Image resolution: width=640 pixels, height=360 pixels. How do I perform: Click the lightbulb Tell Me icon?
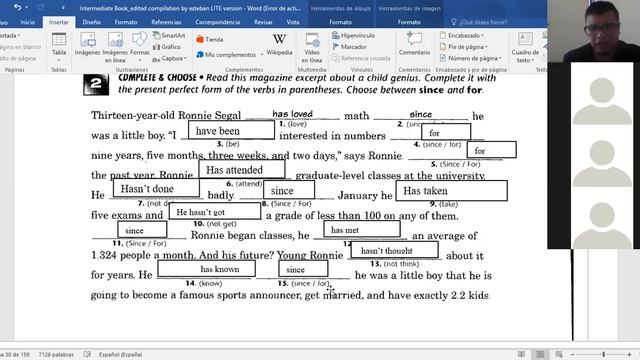454,22
